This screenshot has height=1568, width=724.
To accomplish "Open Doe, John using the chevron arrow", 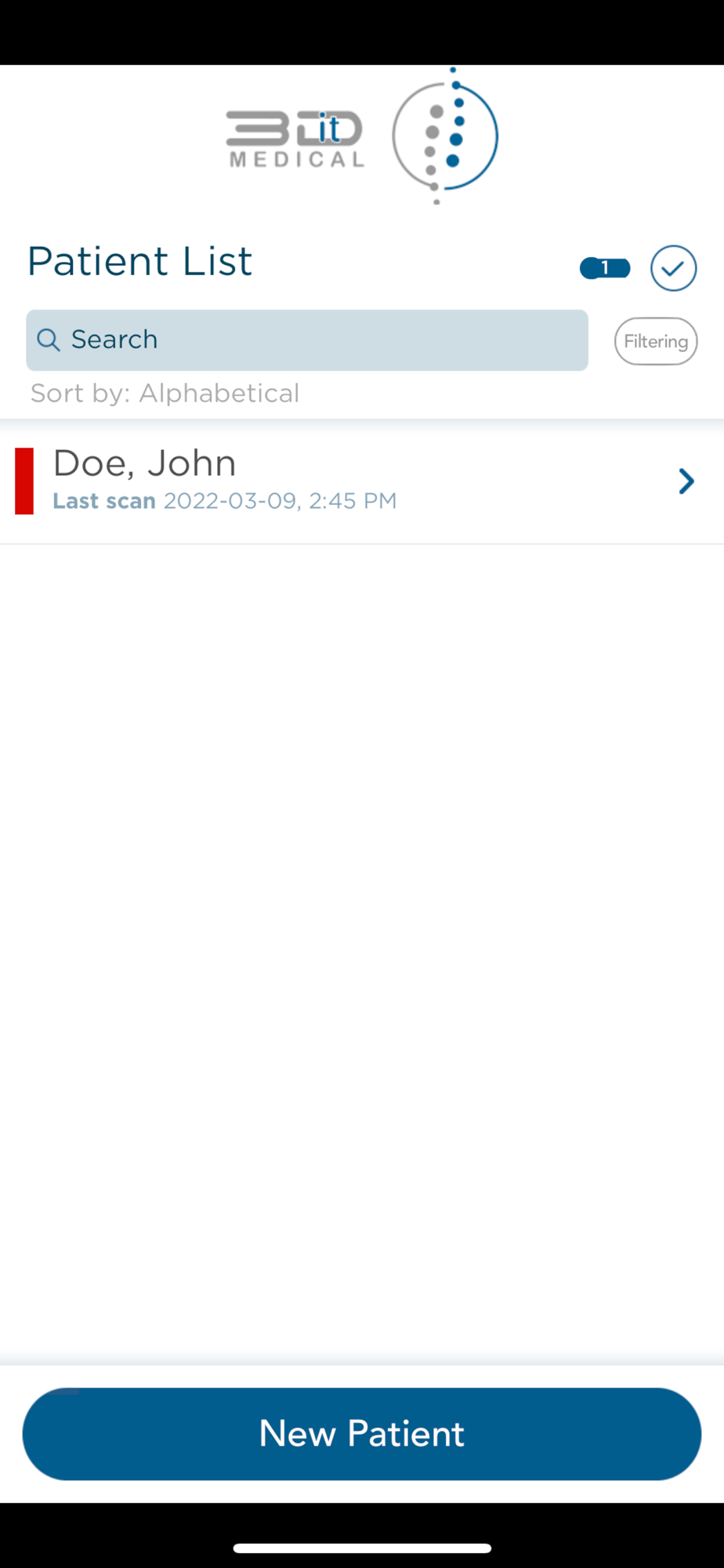I will 686,481.
